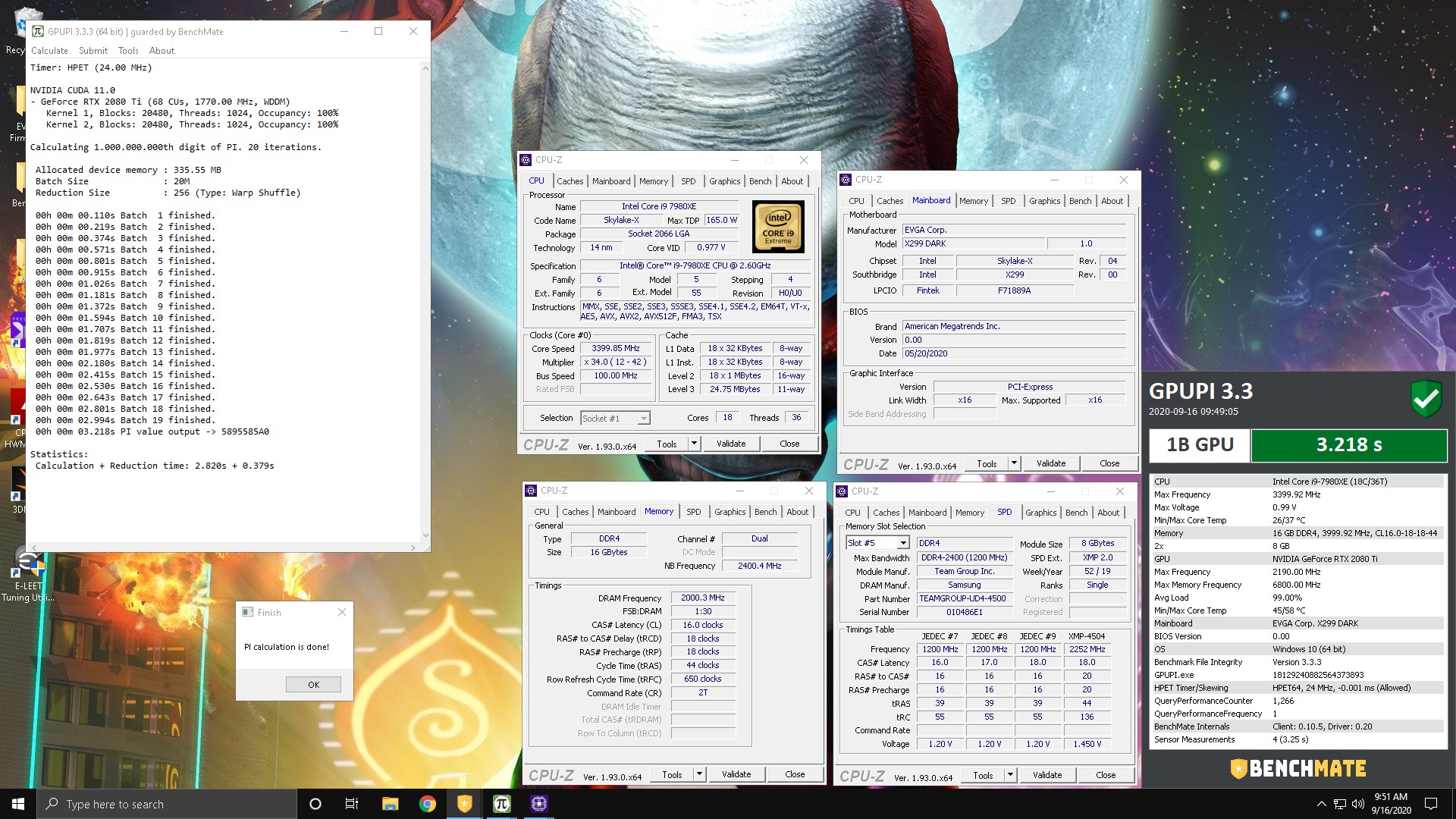Open the About menu in GPUPI

162,51
